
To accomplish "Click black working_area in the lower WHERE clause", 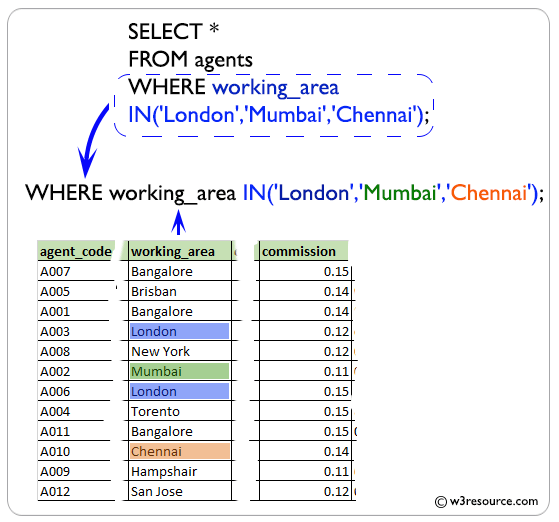I will (173, 194).
